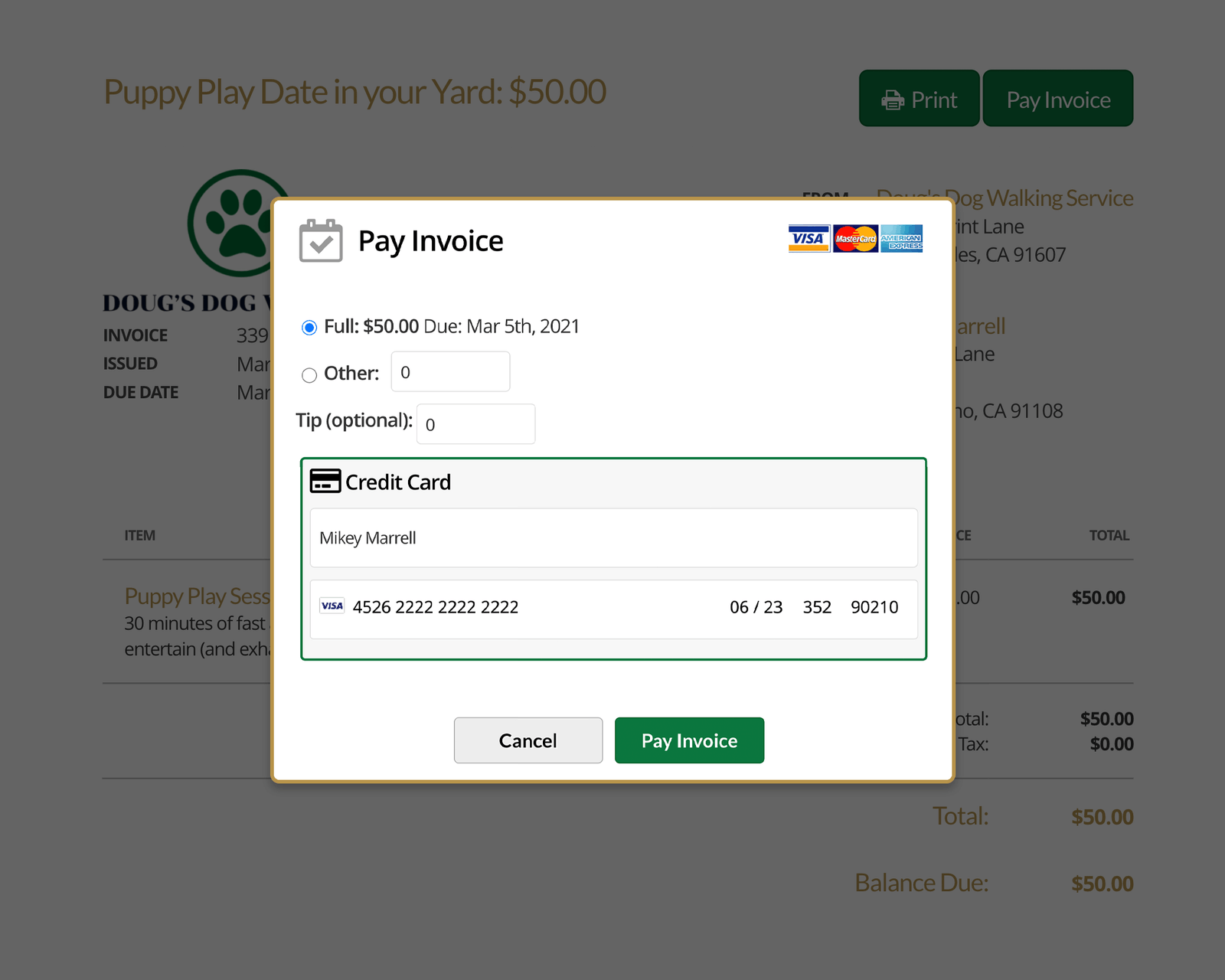
Task: Click the printer icon on Print button
Action: (x=893, y=100)
